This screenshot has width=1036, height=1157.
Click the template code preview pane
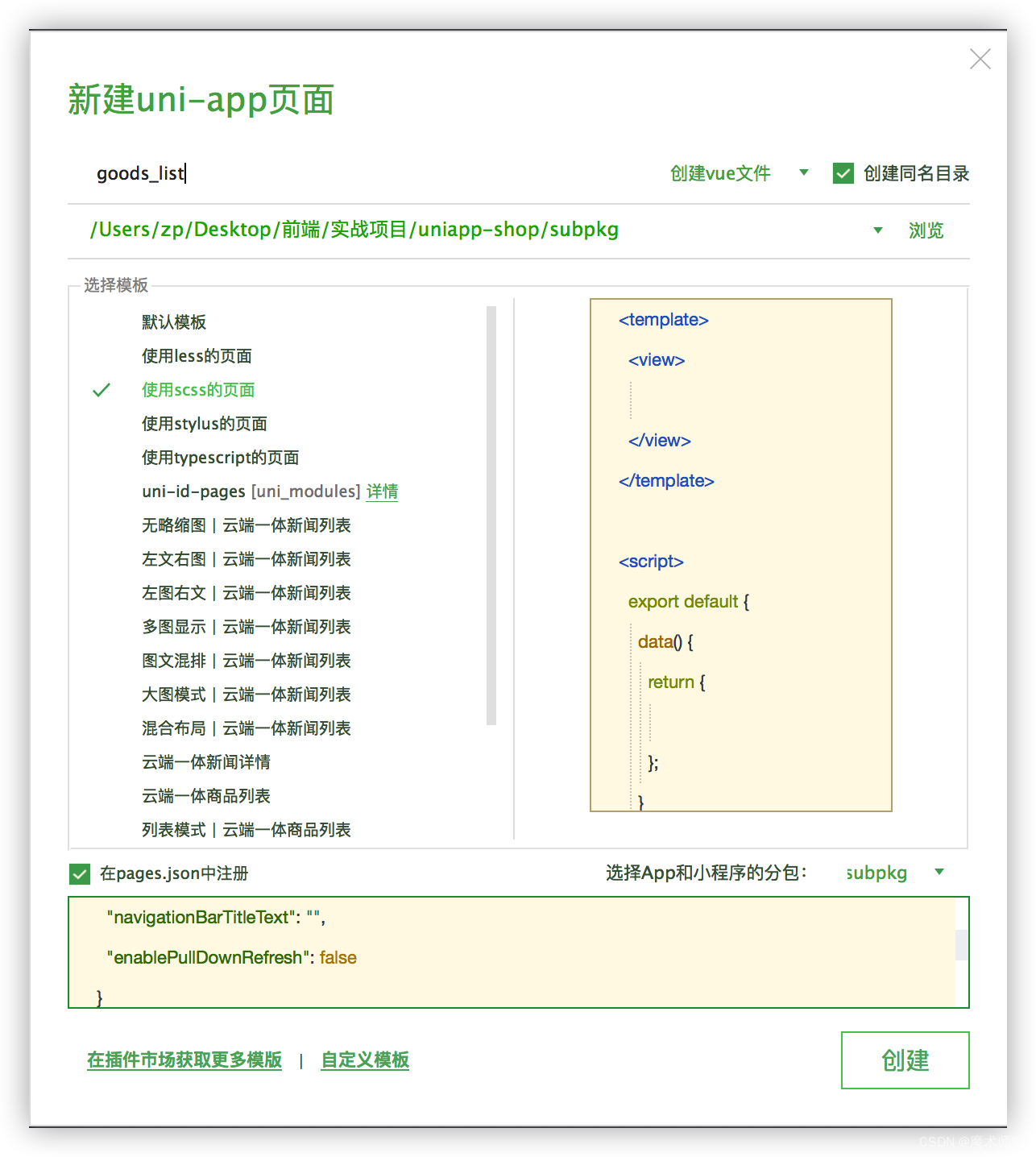[741, 555]
